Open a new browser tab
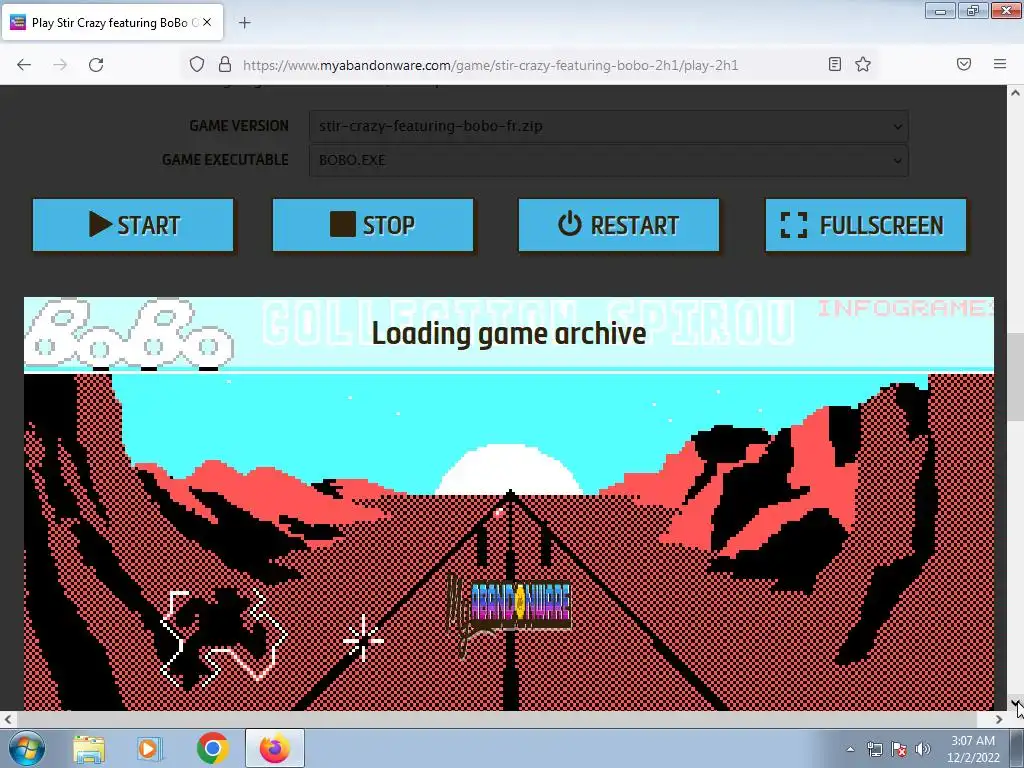The image size is (1024, 768). coord(244,23)
